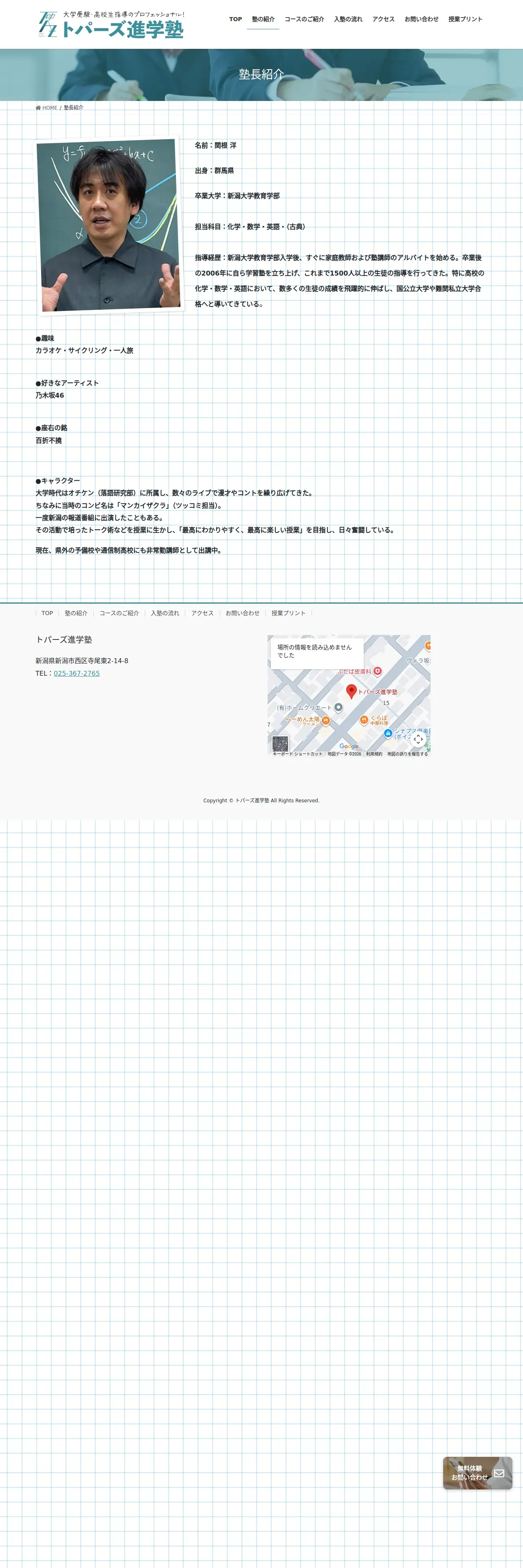Go to 入塾の流れ in footer menu

point(165,613)
